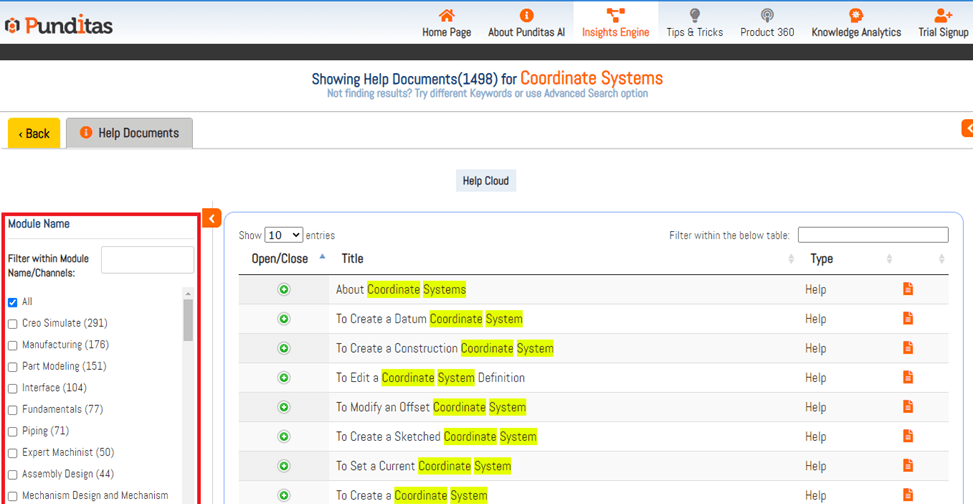Switch to the Help Documents tab
The image size is (973, 504).
(129, 133)
